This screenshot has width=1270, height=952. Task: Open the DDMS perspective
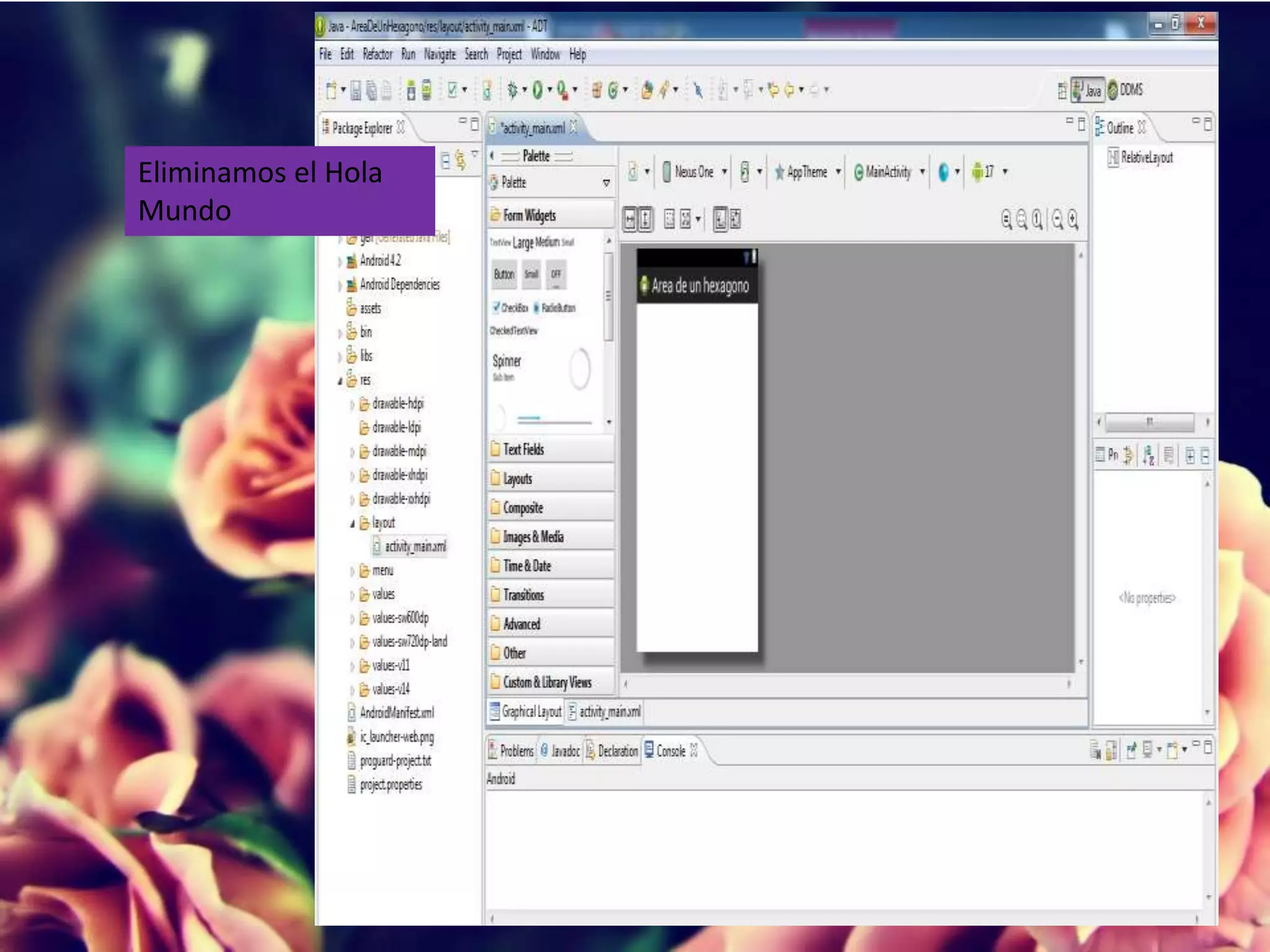coord(1126,90)
